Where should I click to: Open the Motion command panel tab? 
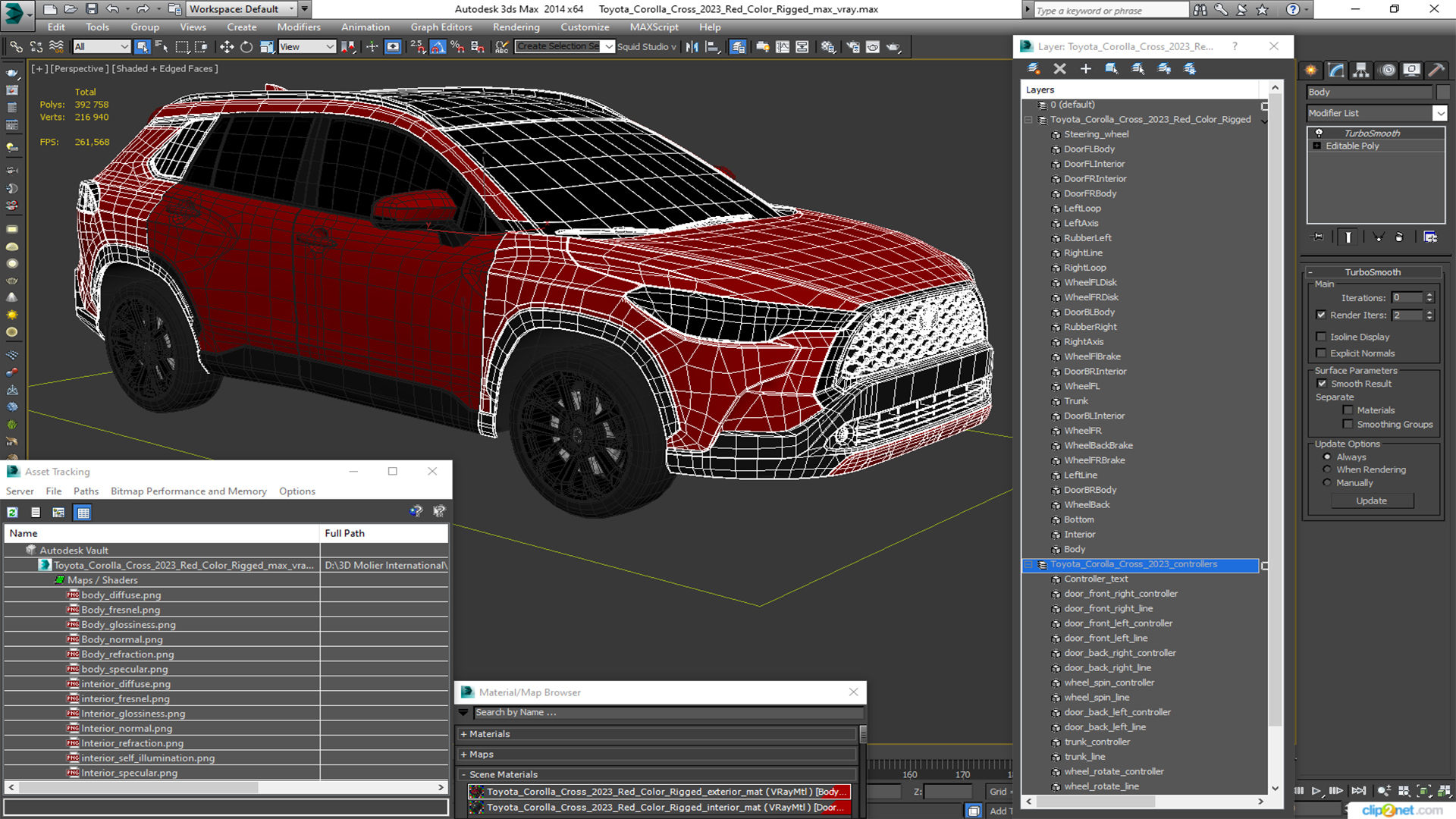[1387, 71]
